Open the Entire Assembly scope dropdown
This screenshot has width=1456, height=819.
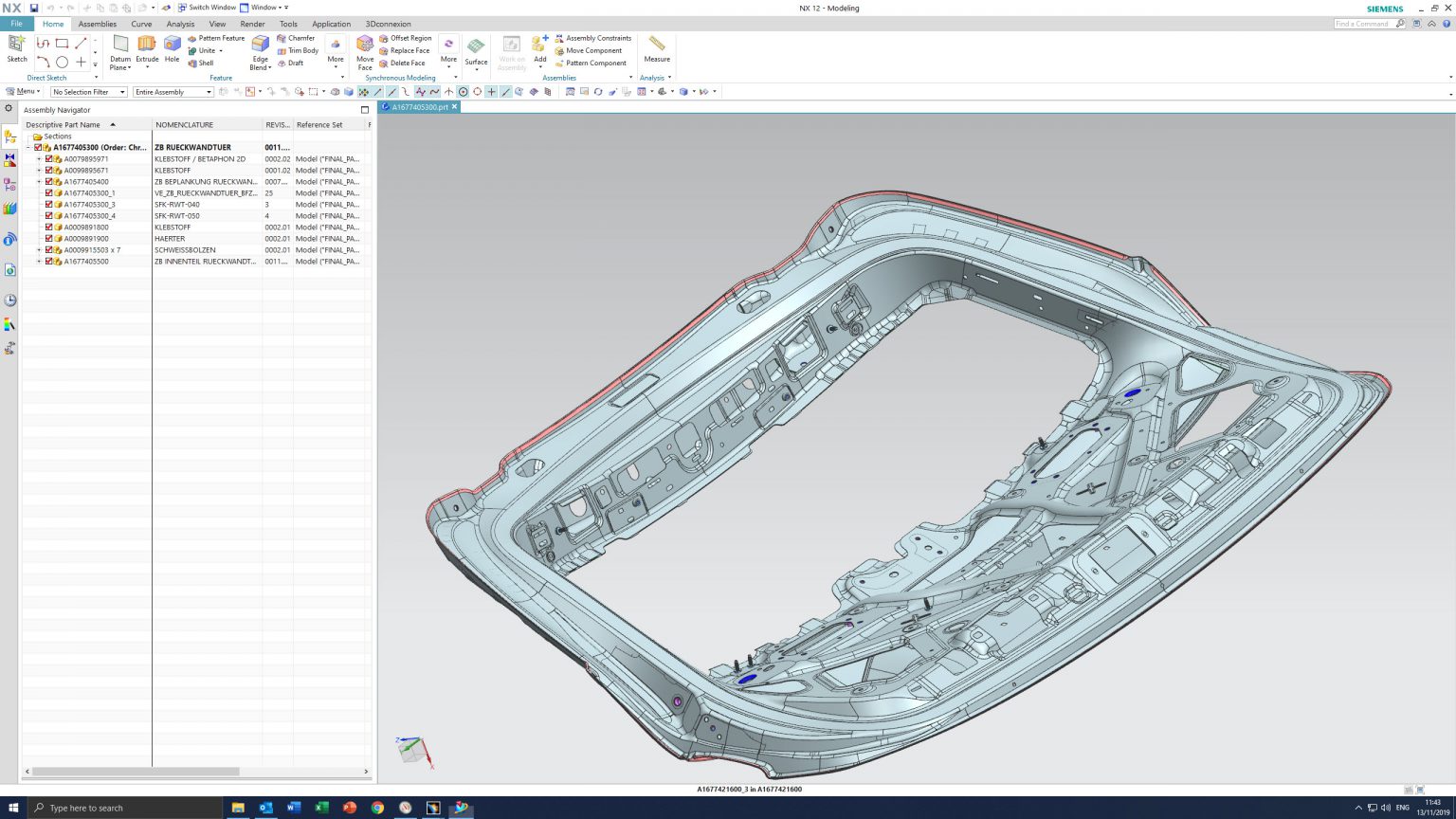tap(209, 91)
